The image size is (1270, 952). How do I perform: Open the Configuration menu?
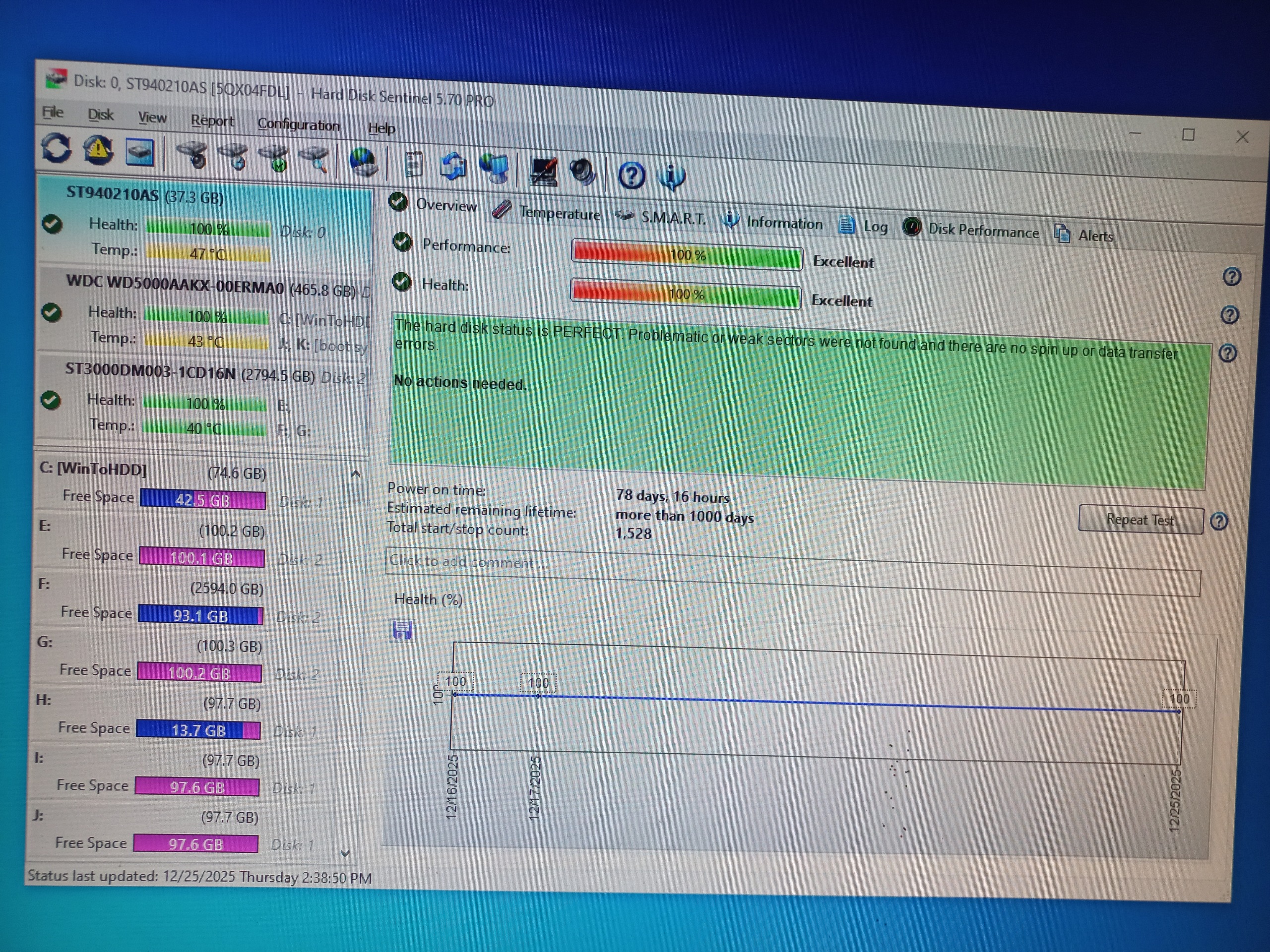(x=298, y=124)
